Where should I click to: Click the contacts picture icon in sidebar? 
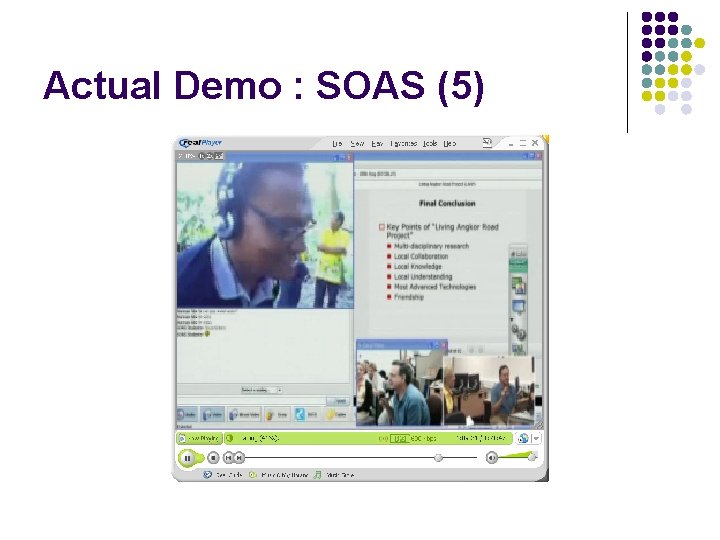tap(518, 286)
